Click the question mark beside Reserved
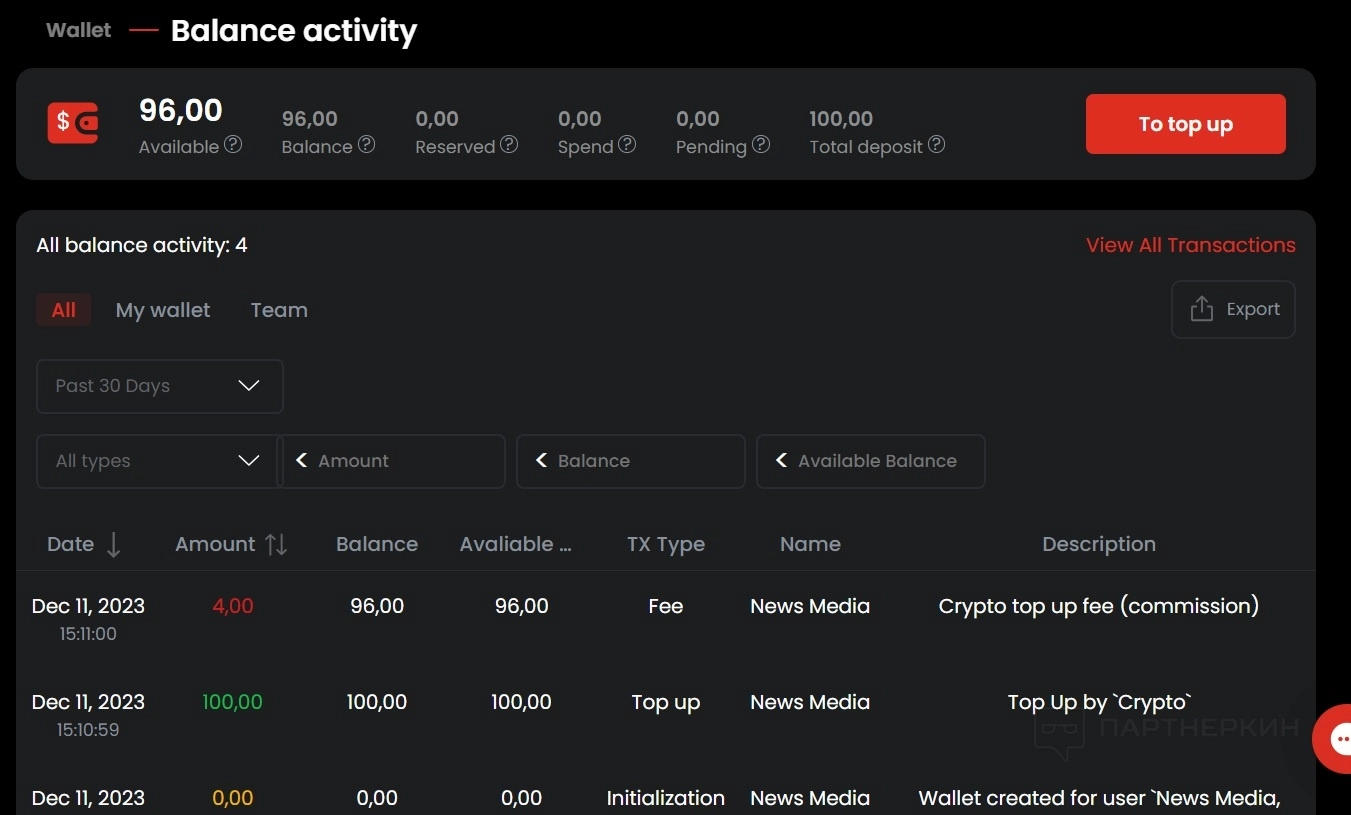1351x815 pixels. click(x=509, y=145)
